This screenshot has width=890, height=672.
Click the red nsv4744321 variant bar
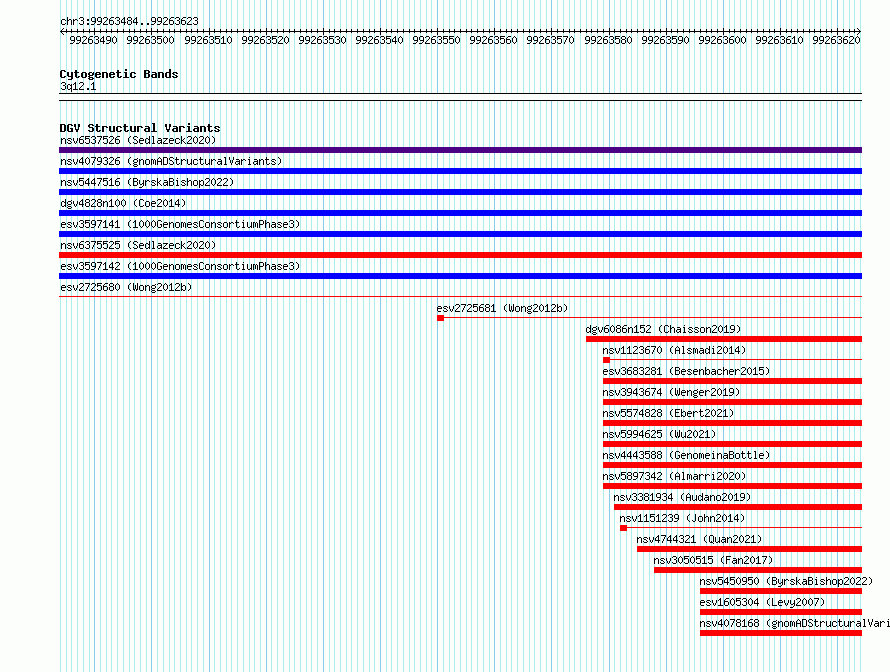(749, 549)
